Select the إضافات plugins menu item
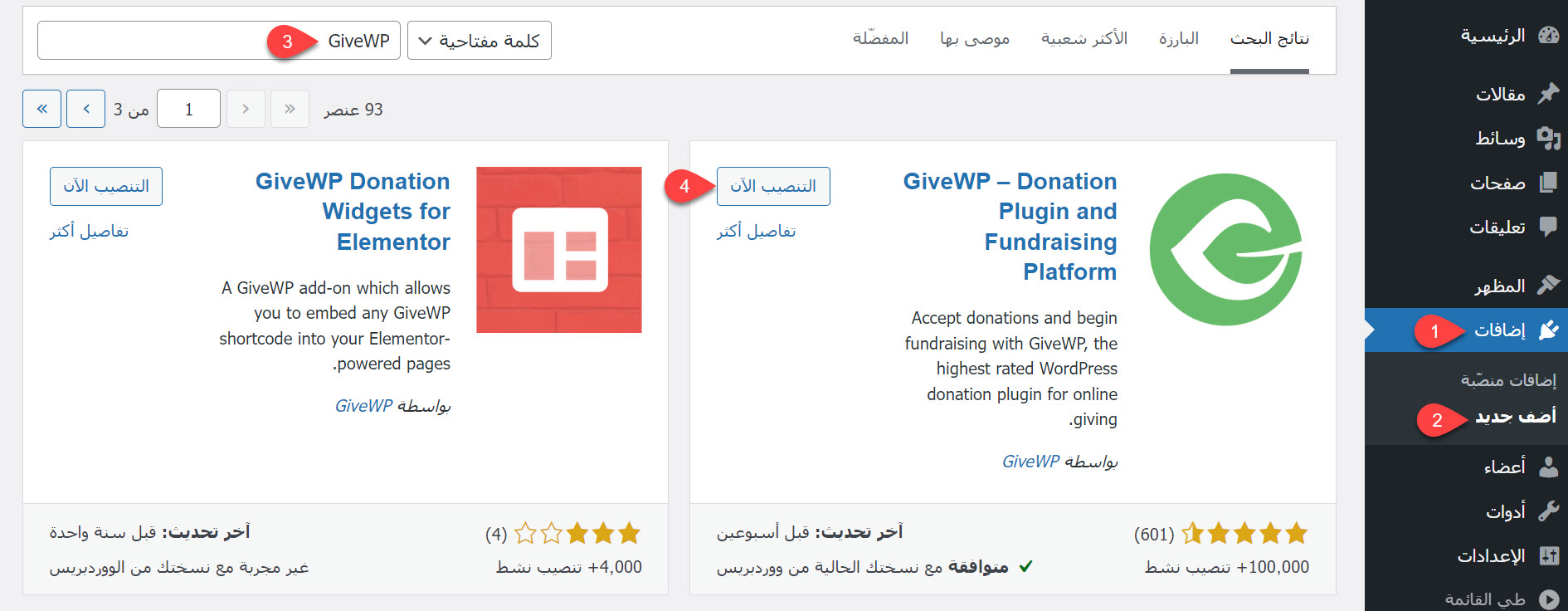The image size is (1568, 611). (x=1467, y=330)
